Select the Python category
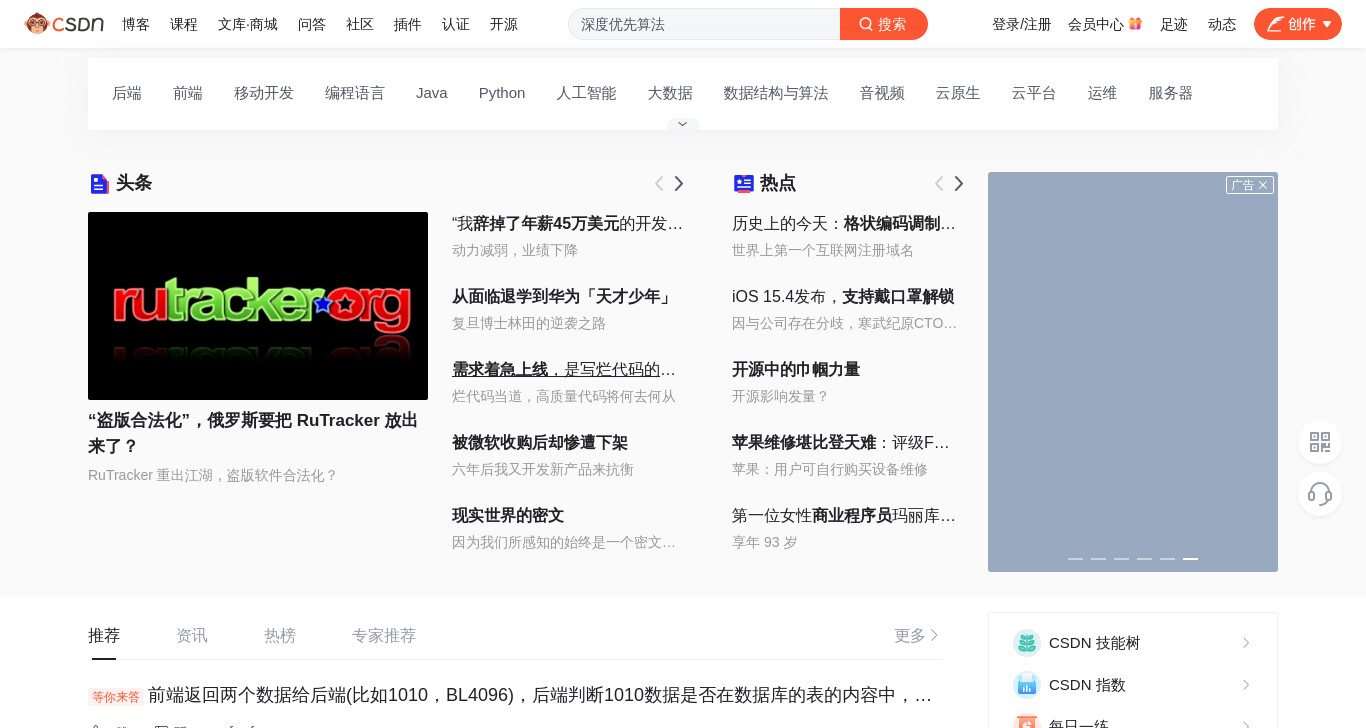Image resolution: width=1366 pixels, height=728 pixels. [502, 93]
